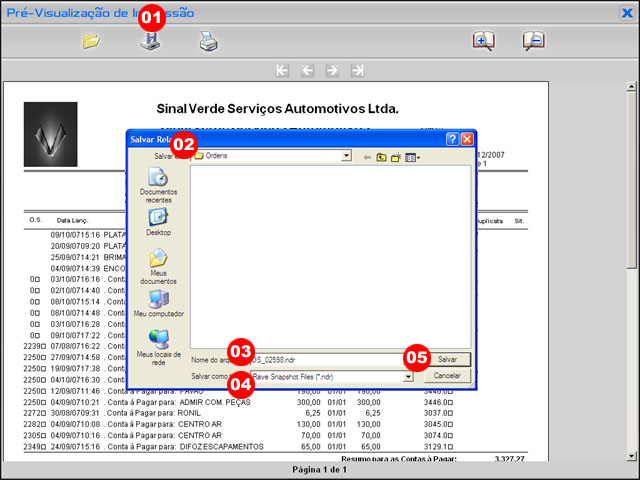640x480 pixels.
Task: Expand the Ordens folder dropdown
Action: 346,156
